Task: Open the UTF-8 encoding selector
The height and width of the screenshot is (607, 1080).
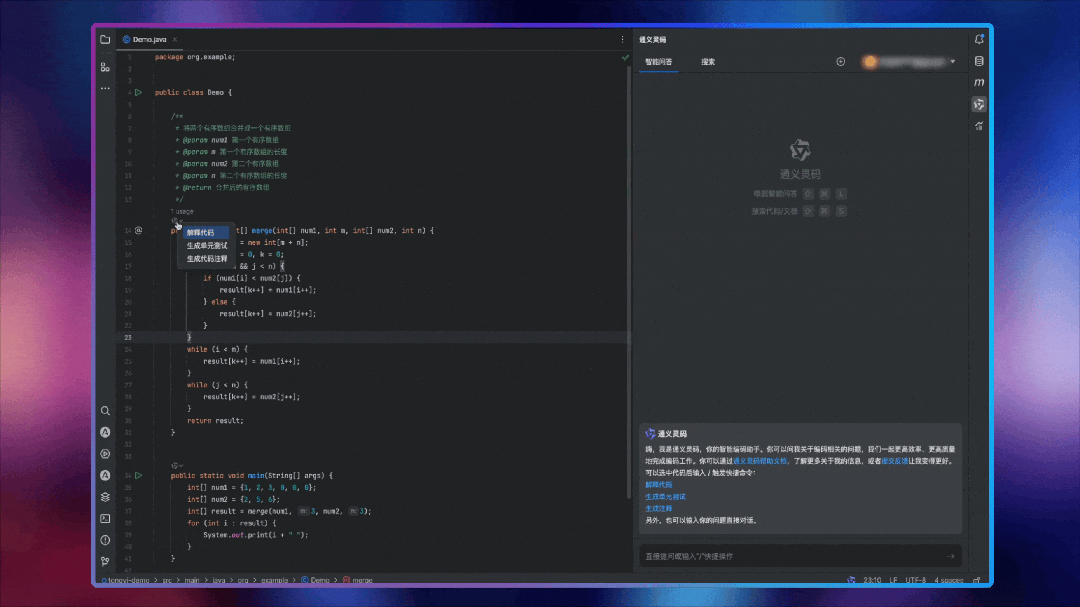Action: coord(916,580)
